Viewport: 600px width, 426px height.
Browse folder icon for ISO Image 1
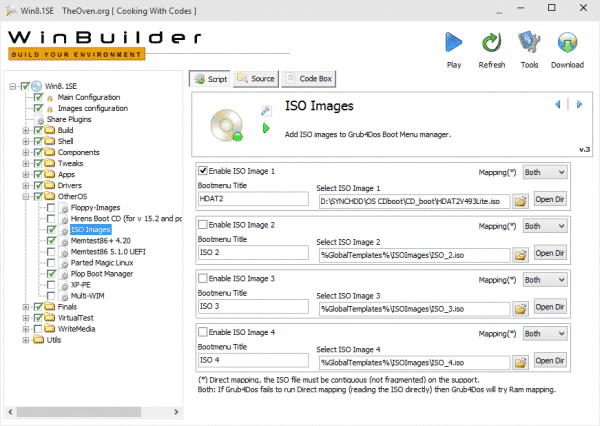click(520, 201)
